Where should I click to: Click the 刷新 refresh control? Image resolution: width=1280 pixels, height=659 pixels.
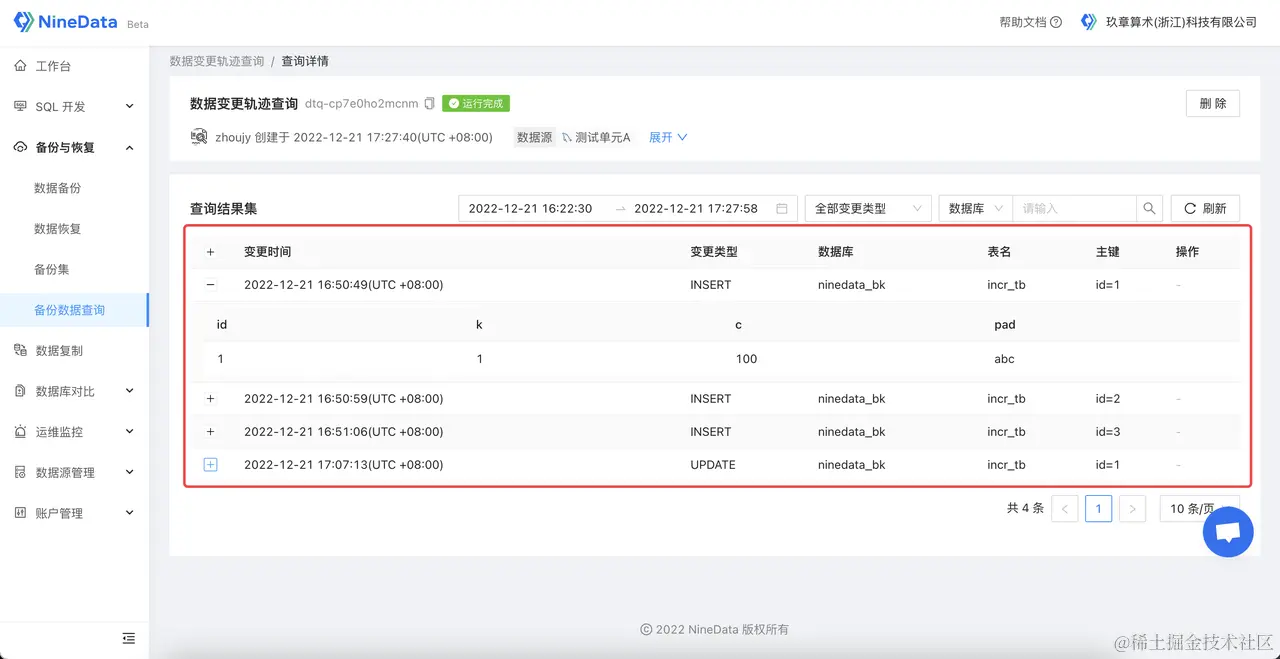tap(1205, 208)
